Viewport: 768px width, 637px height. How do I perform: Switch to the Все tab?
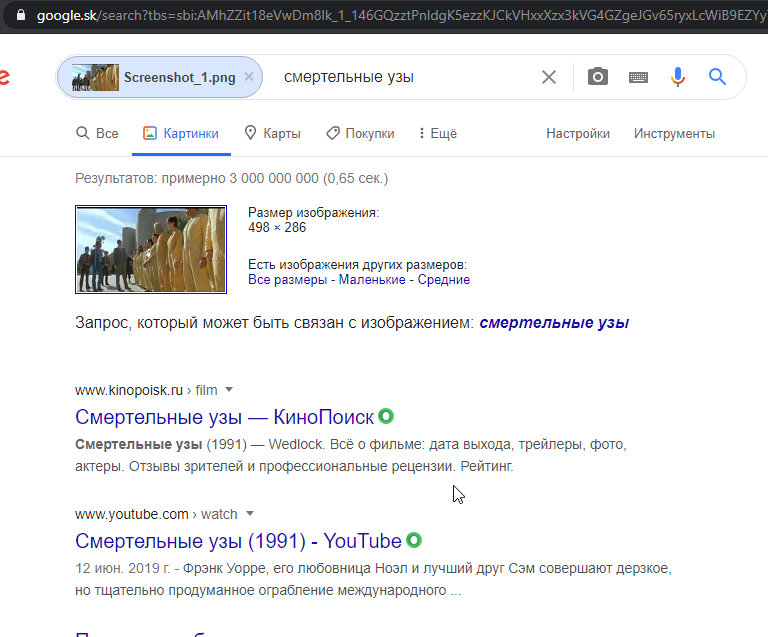click(97, 133)
